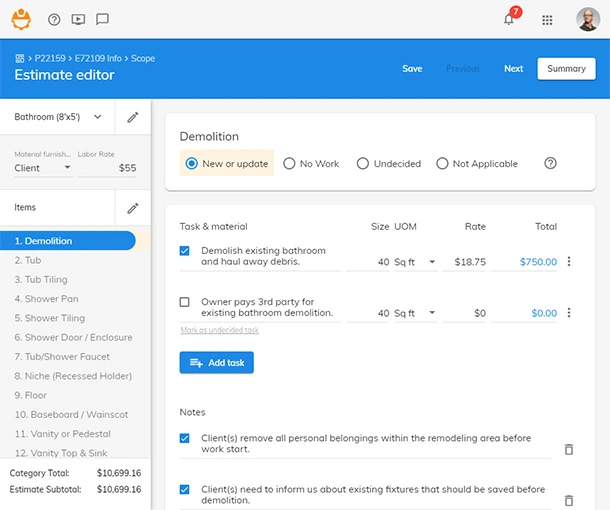Image resolution: width=610 pixels, height=510 pixels.
Task: Uncheck the demolish existing bathroom task
Action: (x=185, y=251)
